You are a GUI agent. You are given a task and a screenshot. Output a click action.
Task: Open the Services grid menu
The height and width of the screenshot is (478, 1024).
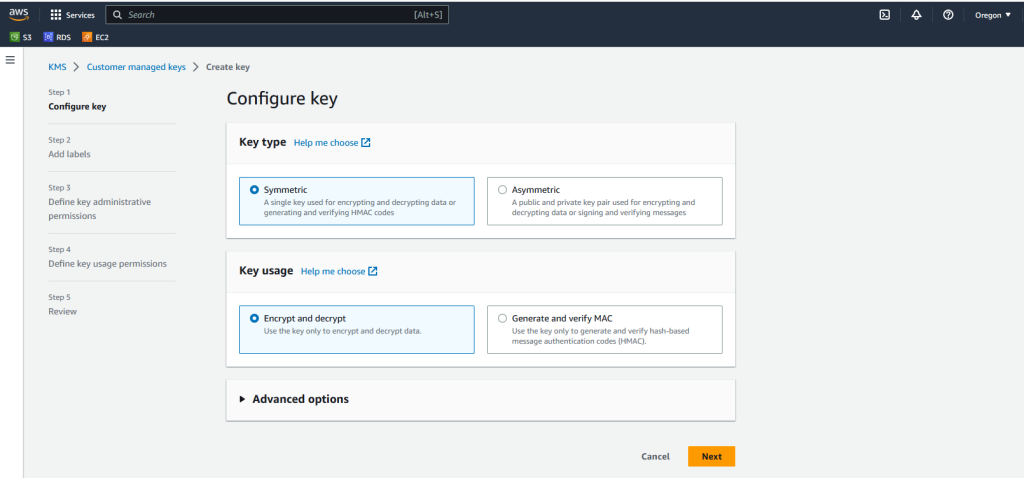coord(56,15)
